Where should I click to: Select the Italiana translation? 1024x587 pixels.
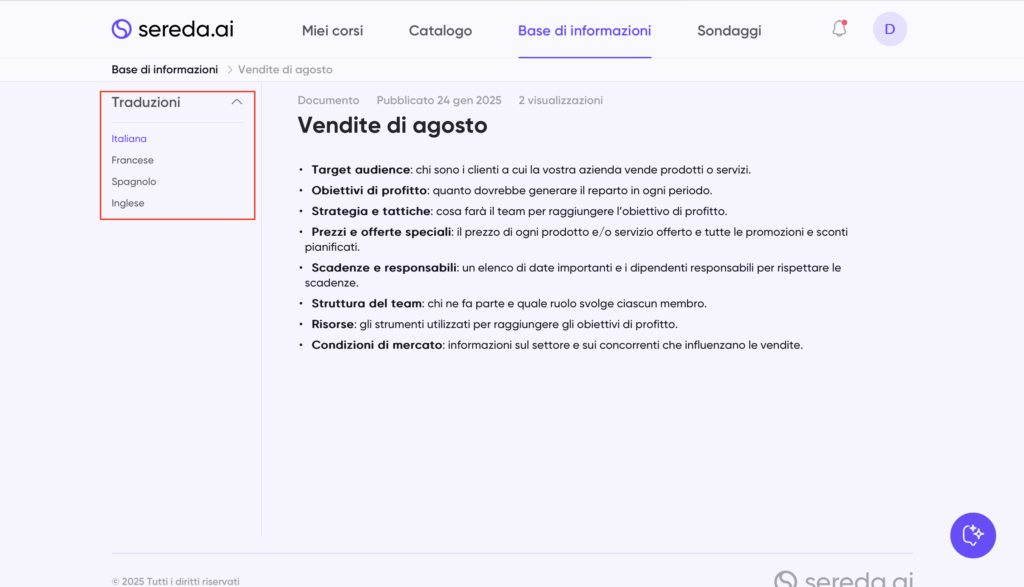[129, 139]
